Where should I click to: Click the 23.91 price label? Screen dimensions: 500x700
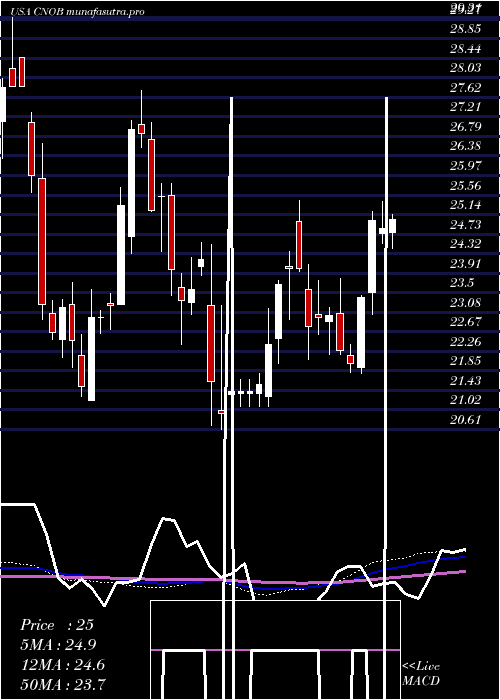tap(466, 263)
